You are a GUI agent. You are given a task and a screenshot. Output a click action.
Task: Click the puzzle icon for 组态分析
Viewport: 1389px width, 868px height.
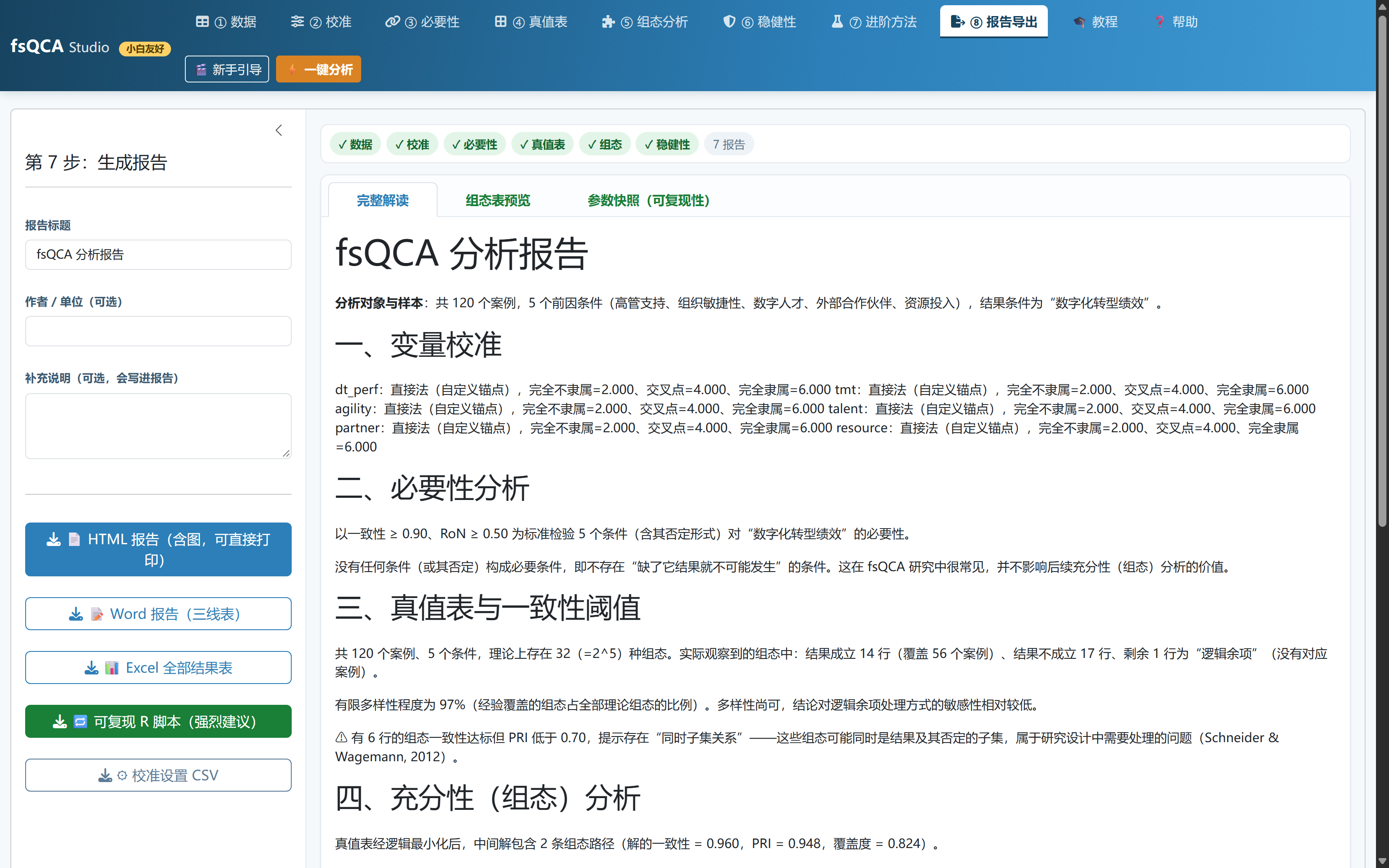(x=608, y=22)
